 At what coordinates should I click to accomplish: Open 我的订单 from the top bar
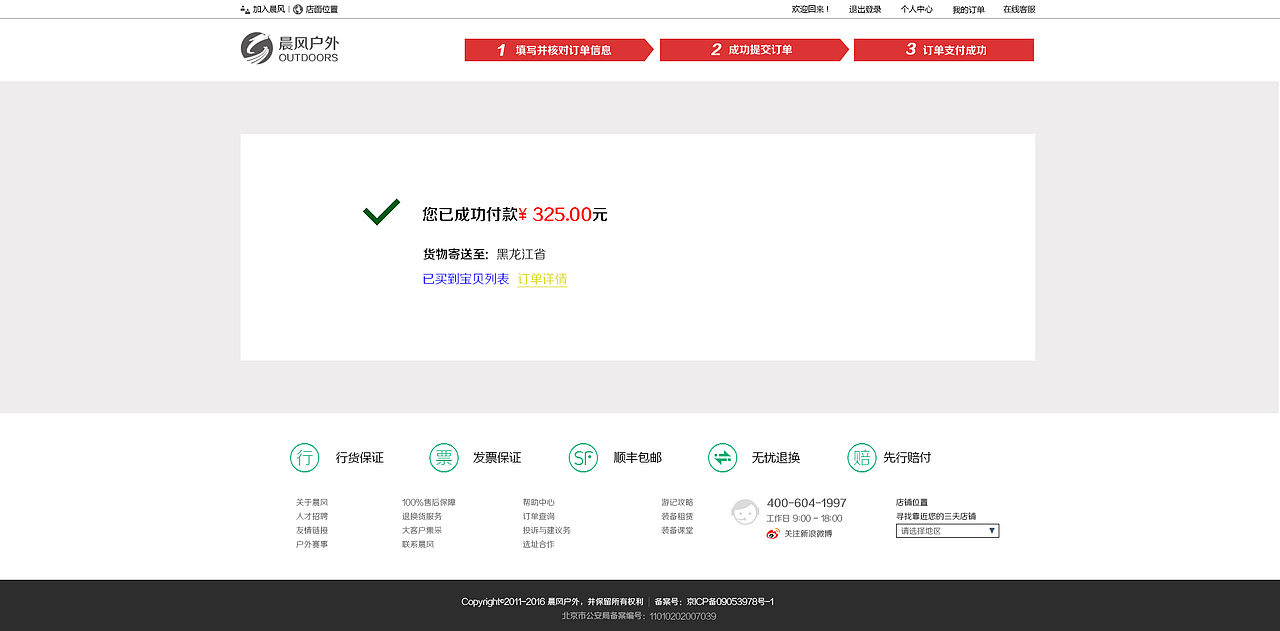click(x=970, y=8)
